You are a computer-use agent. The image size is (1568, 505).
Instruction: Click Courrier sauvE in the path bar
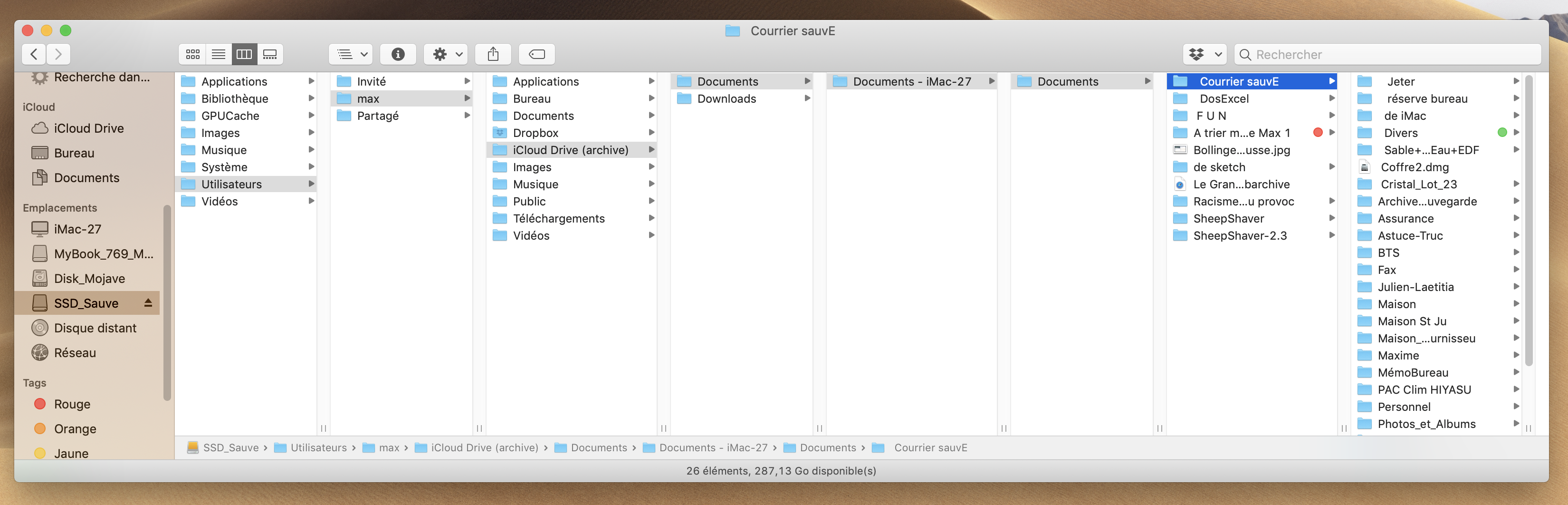[x=920, y=448]
